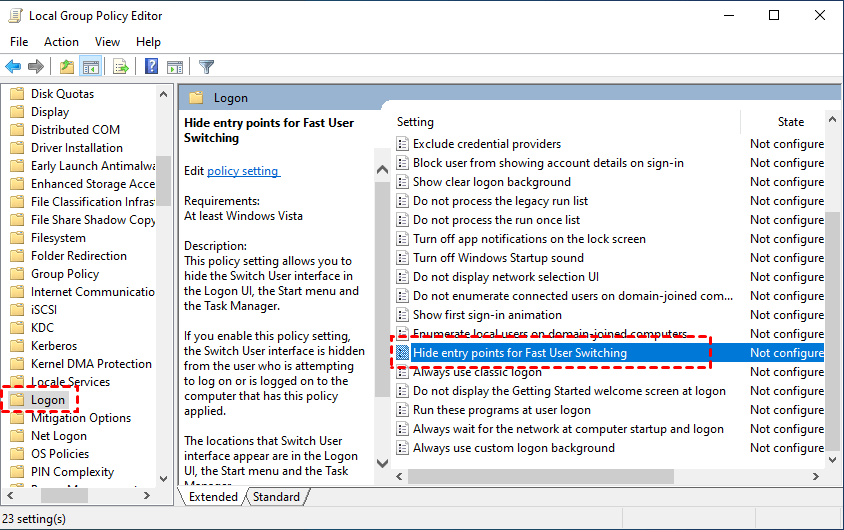
Task: Select Do not display network selection UI
Action: pos(505,277)
